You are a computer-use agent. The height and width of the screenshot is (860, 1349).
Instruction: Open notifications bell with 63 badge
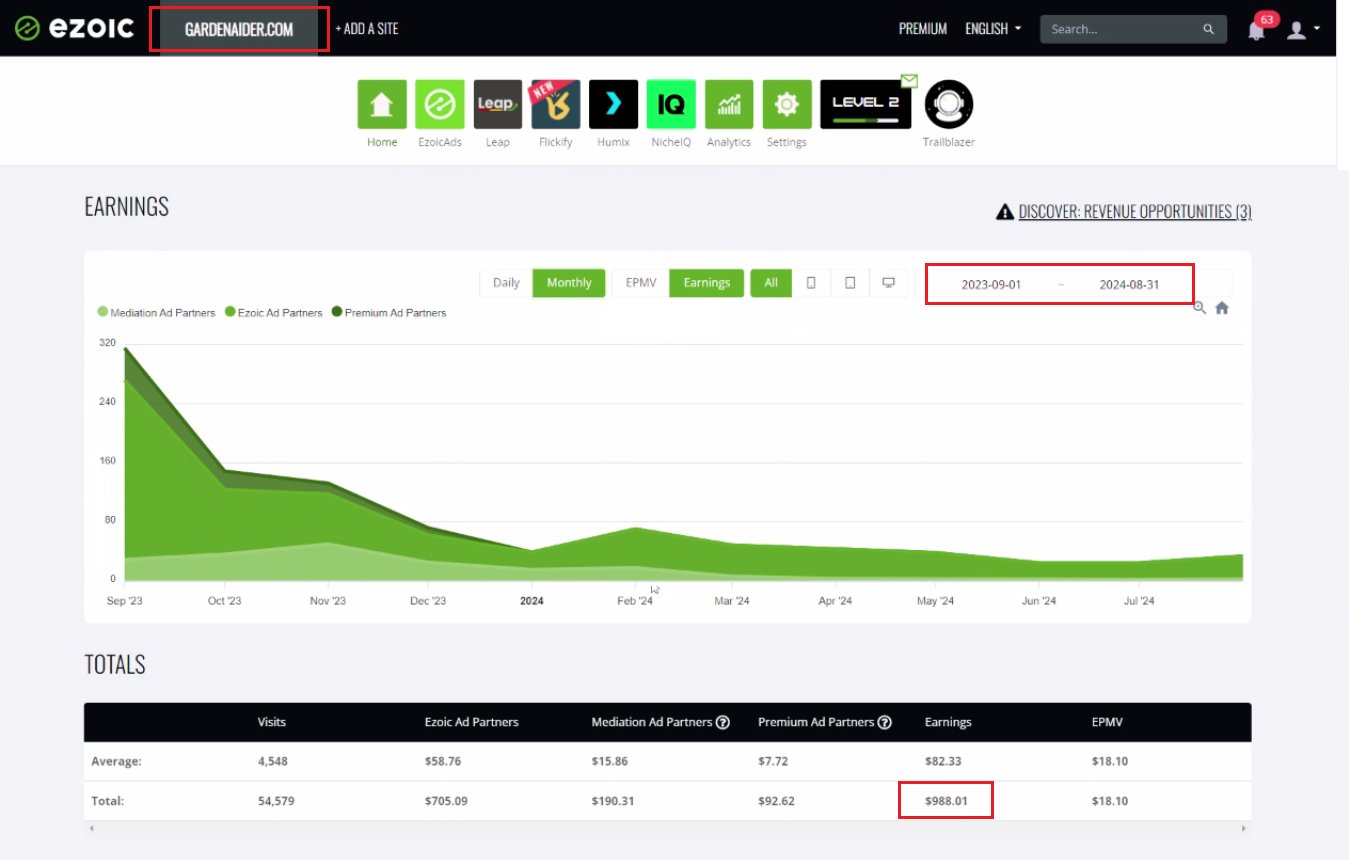1257,29
